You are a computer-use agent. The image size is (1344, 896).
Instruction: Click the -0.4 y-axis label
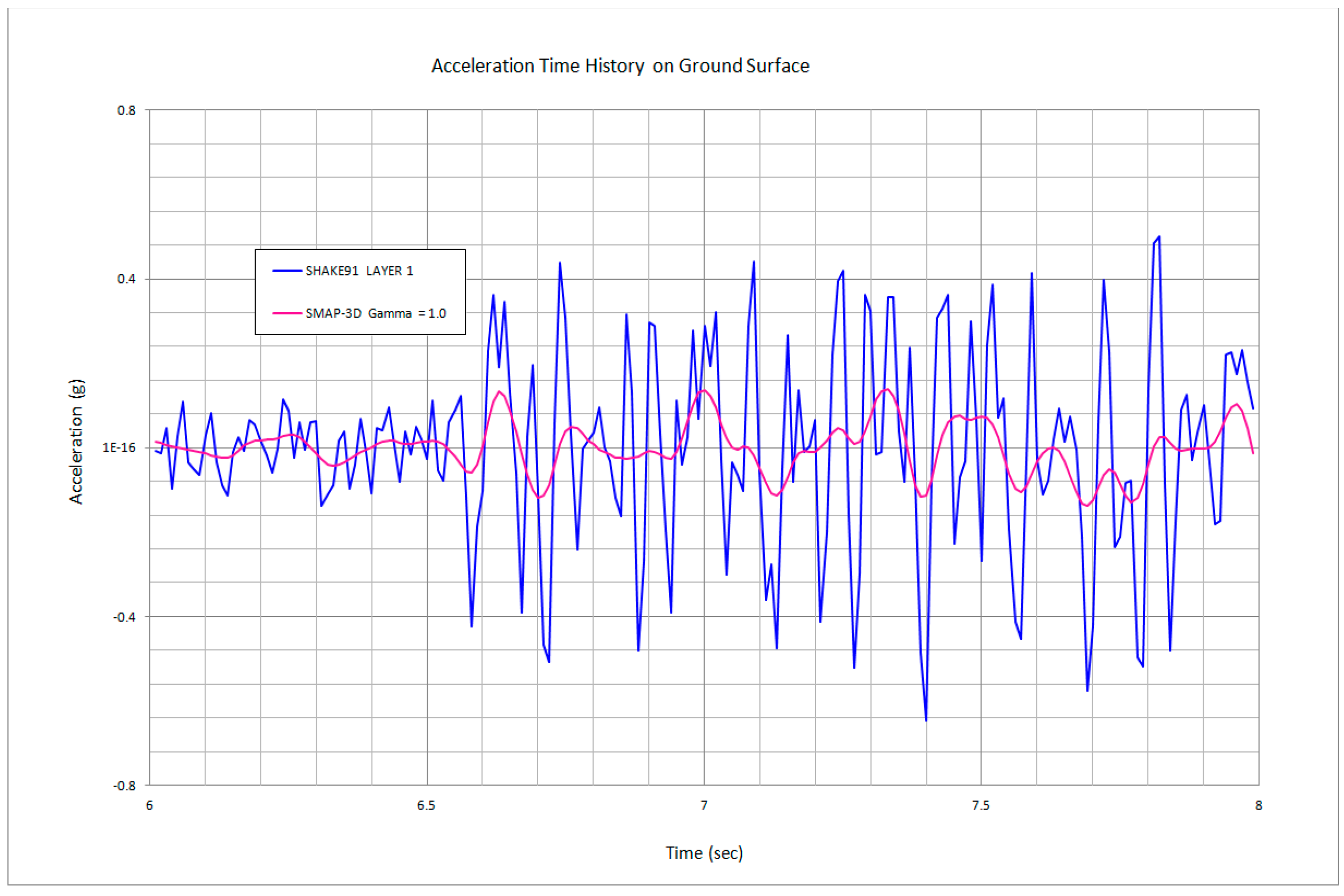(125, 617)
